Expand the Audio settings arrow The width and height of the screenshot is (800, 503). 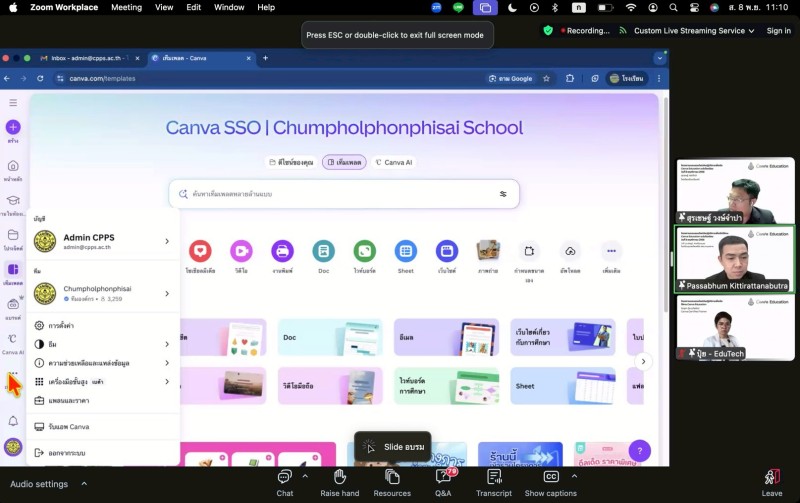84,484
